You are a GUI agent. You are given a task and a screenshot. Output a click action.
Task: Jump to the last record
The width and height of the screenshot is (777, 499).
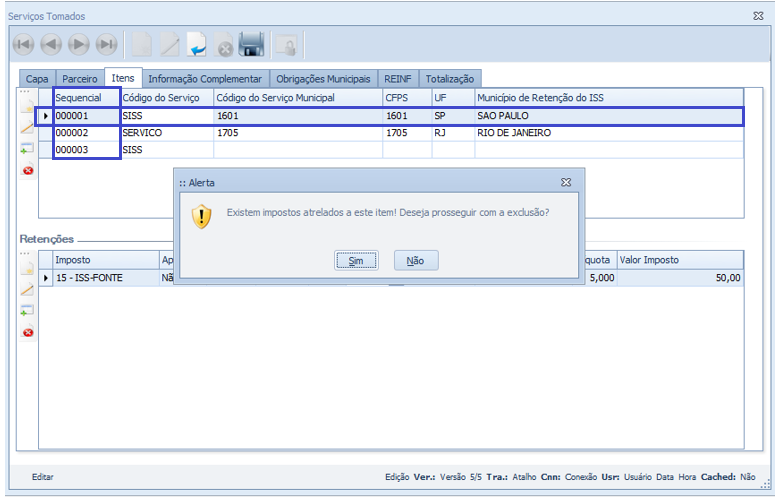point(106,45)
